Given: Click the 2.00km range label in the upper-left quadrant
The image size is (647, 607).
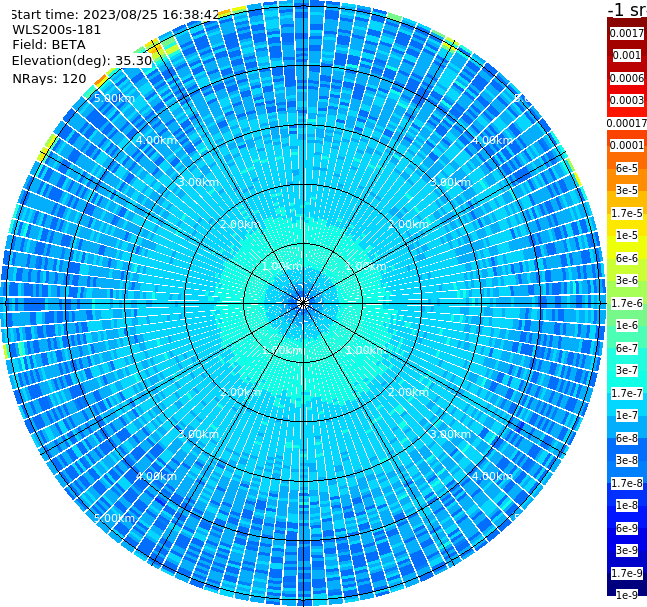Looking at the screenshot, I should click(241, 224).
